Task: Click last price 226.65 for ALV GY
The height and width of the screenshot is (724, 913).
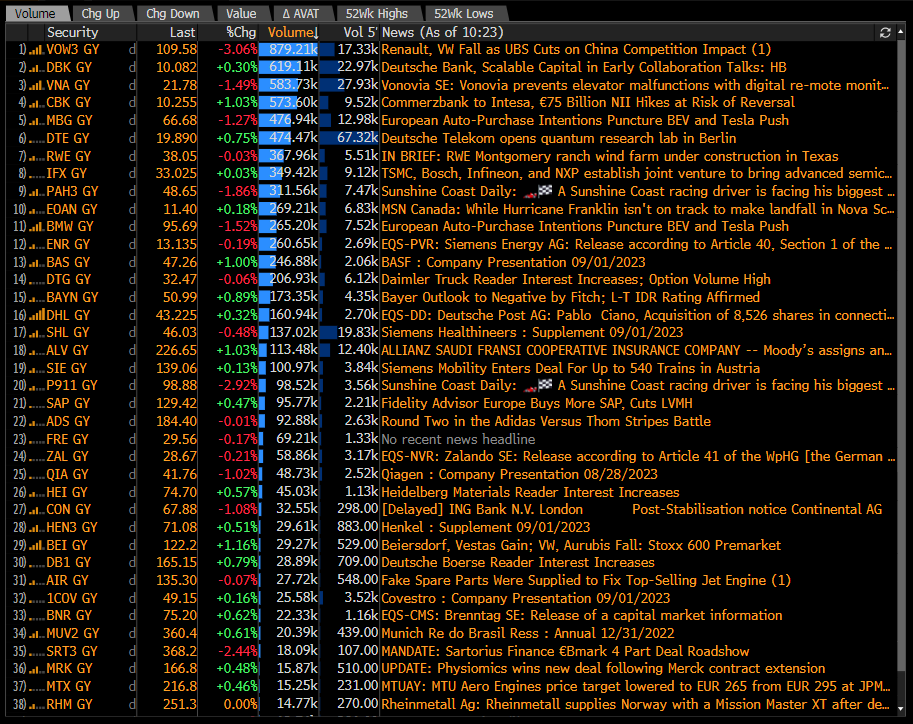Action: pyautogui.click(x=176, y=351)
